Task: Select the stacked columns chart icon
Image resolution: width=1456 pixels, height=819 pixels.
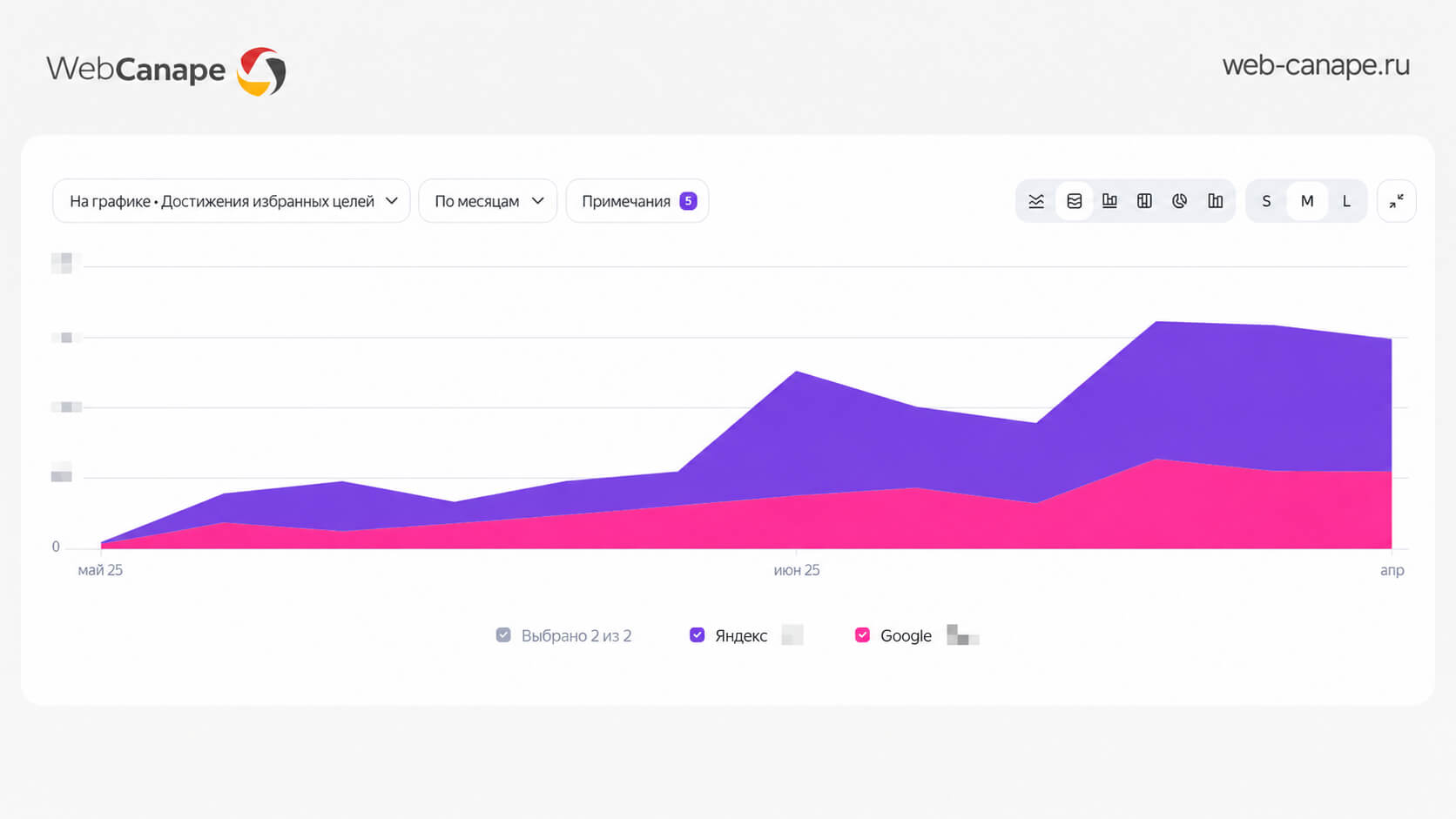Action: pyautogui.click(x=1144, y=201)
